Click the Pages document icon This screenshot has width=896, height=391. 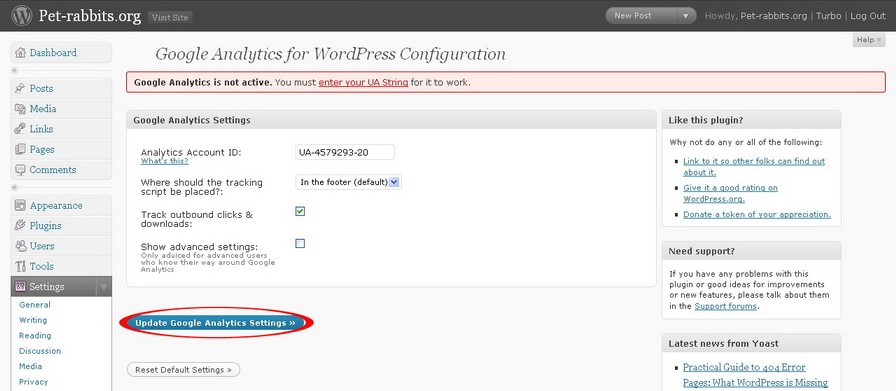[21, 149]
